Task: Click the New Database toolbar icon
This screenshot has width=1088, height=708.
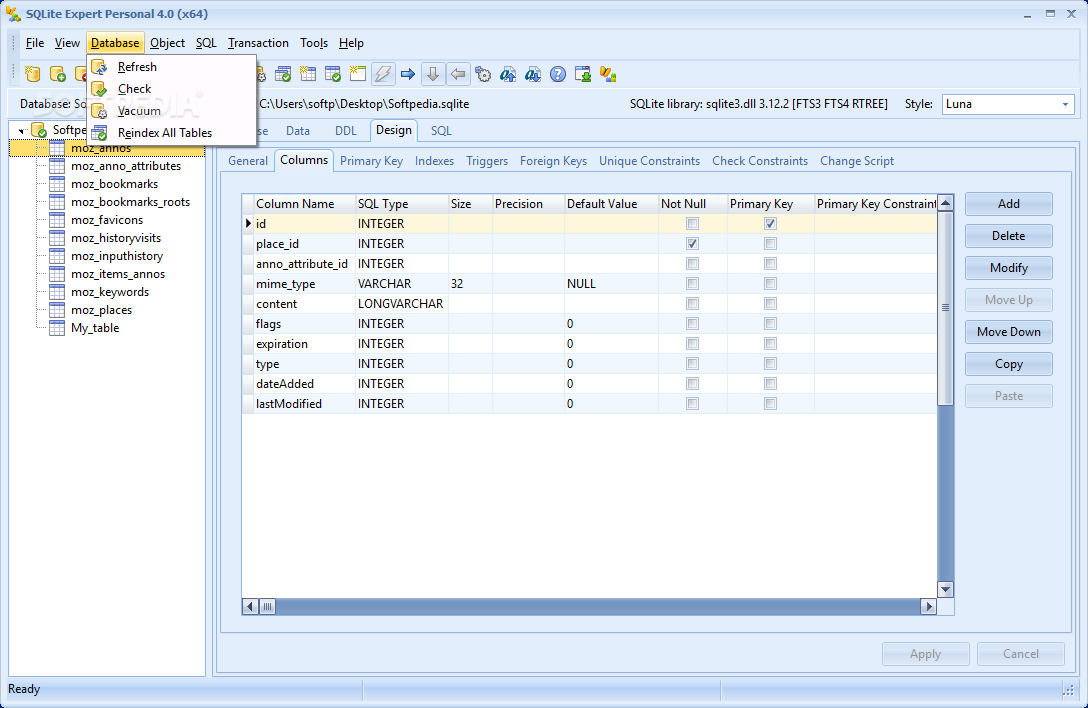Action: coord(33,74)
